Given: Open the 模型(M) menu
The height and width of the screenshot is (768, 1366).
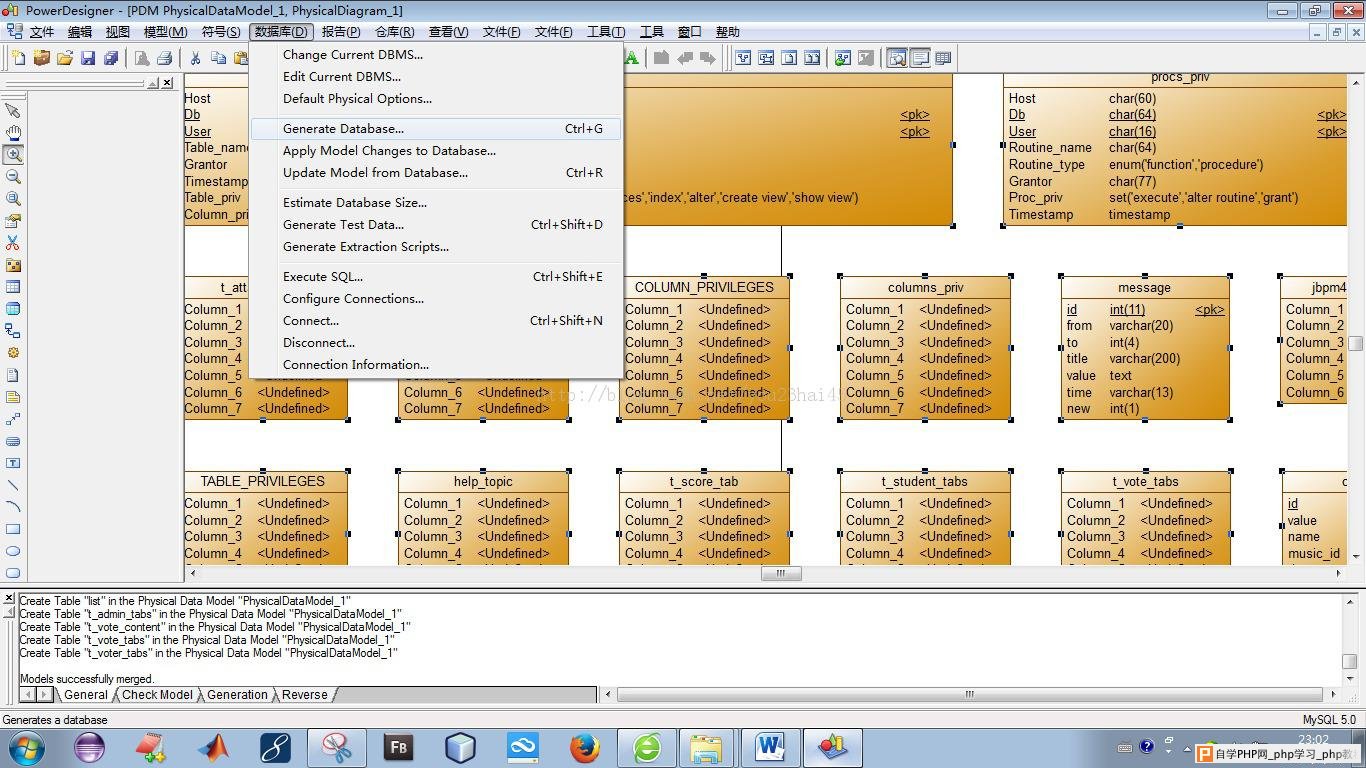Looking at the screenshot, I should pyautogui.click(x=165, y=32).
